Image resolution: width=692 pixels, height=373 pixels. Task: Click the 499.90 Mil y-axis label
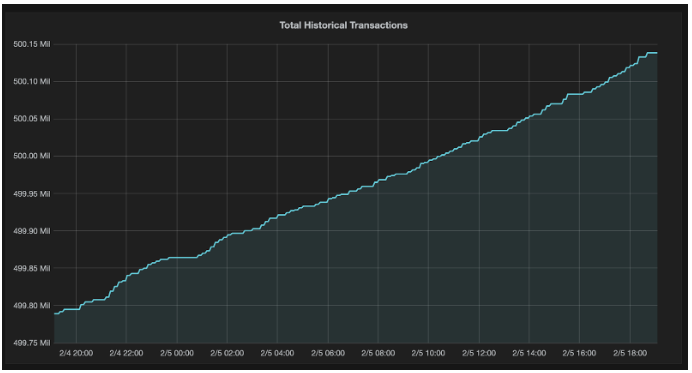click(x=32, y=231)
